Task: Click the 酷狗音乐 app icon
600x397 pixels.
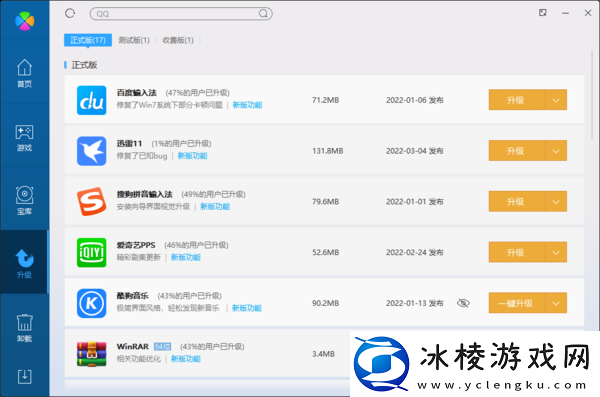Action: [x=91, y=303]
